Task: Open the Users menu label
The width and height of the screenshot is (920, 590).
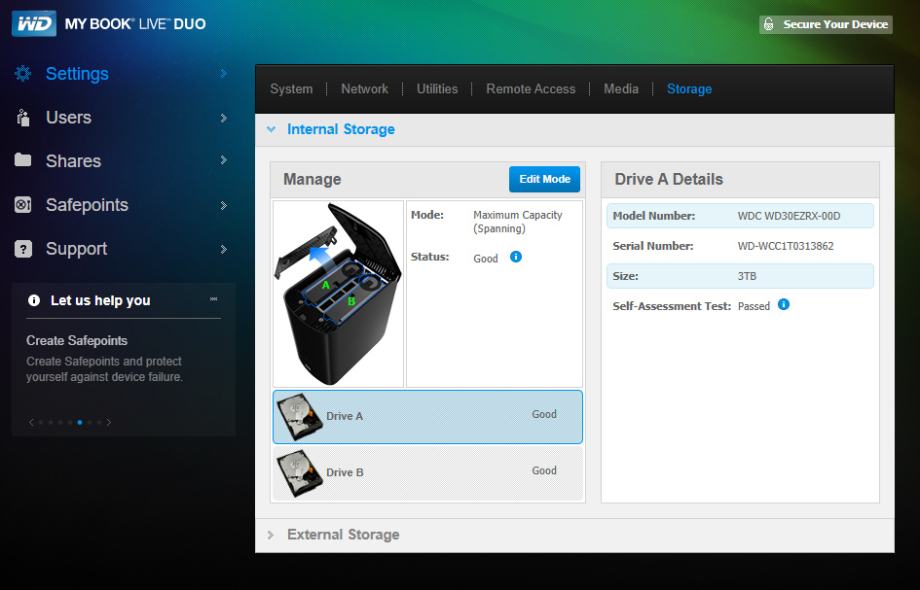Action: point(69,117)
